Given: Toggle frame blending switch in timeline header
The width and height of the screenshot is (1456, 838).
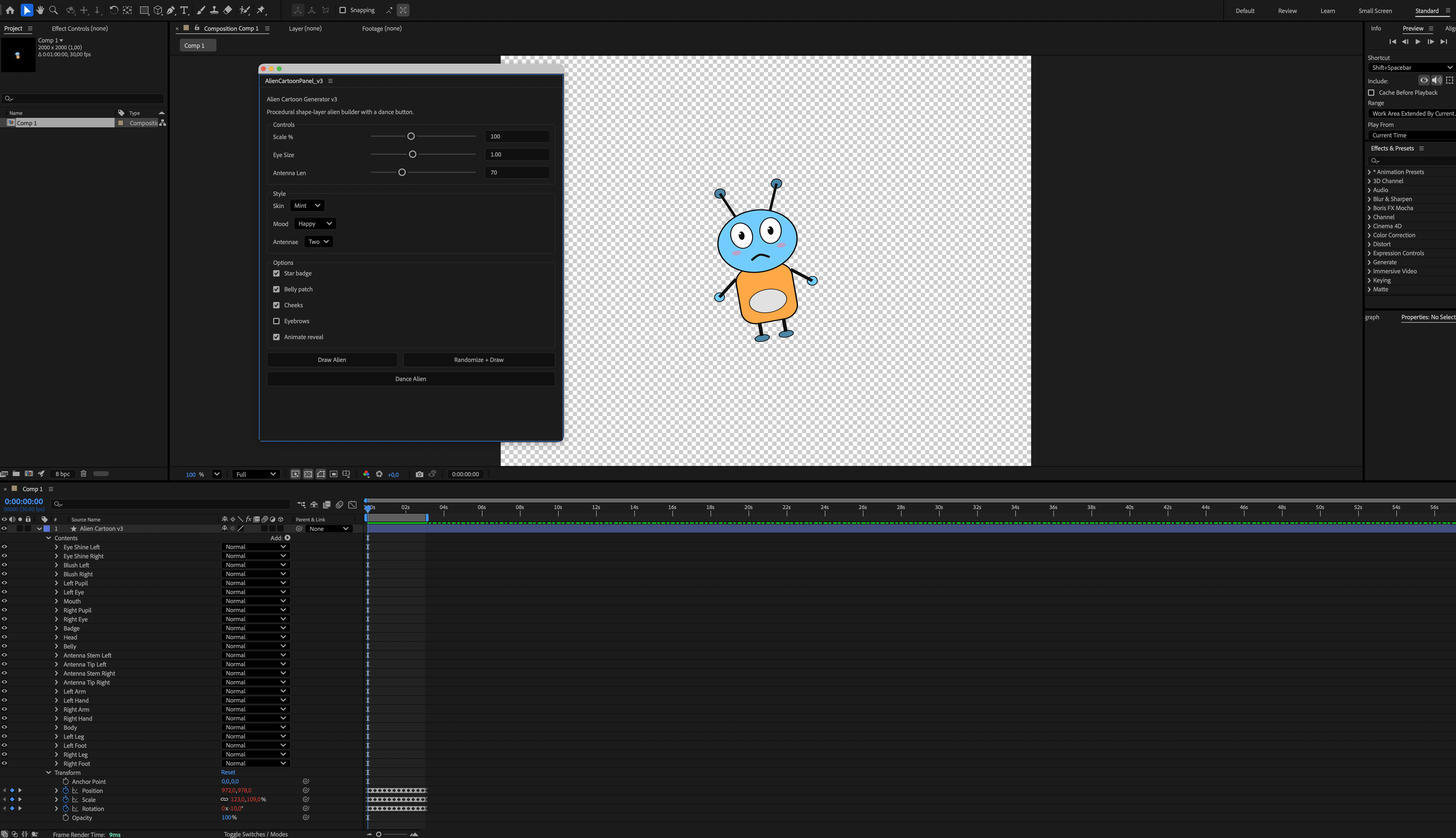Looking at the screenshot, I should pyautogui.click(x=327, y=505).
